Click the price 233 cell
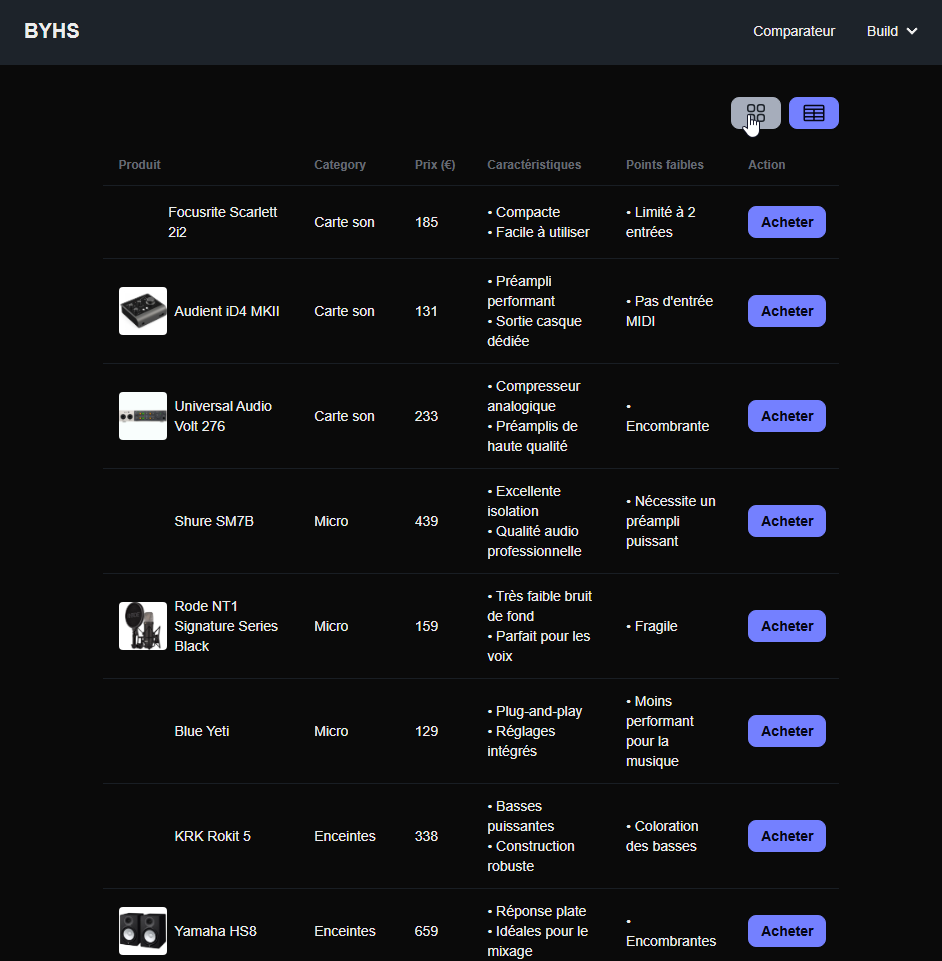Image resolution: width=942 pixels, height=961 pixels. [427, 416]
